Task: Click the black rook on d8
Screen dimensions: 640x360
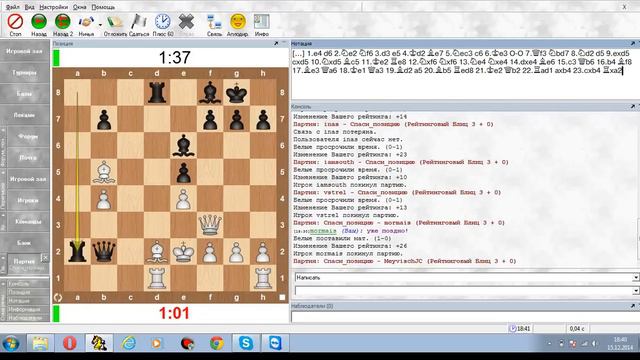Action: [157, 92]
